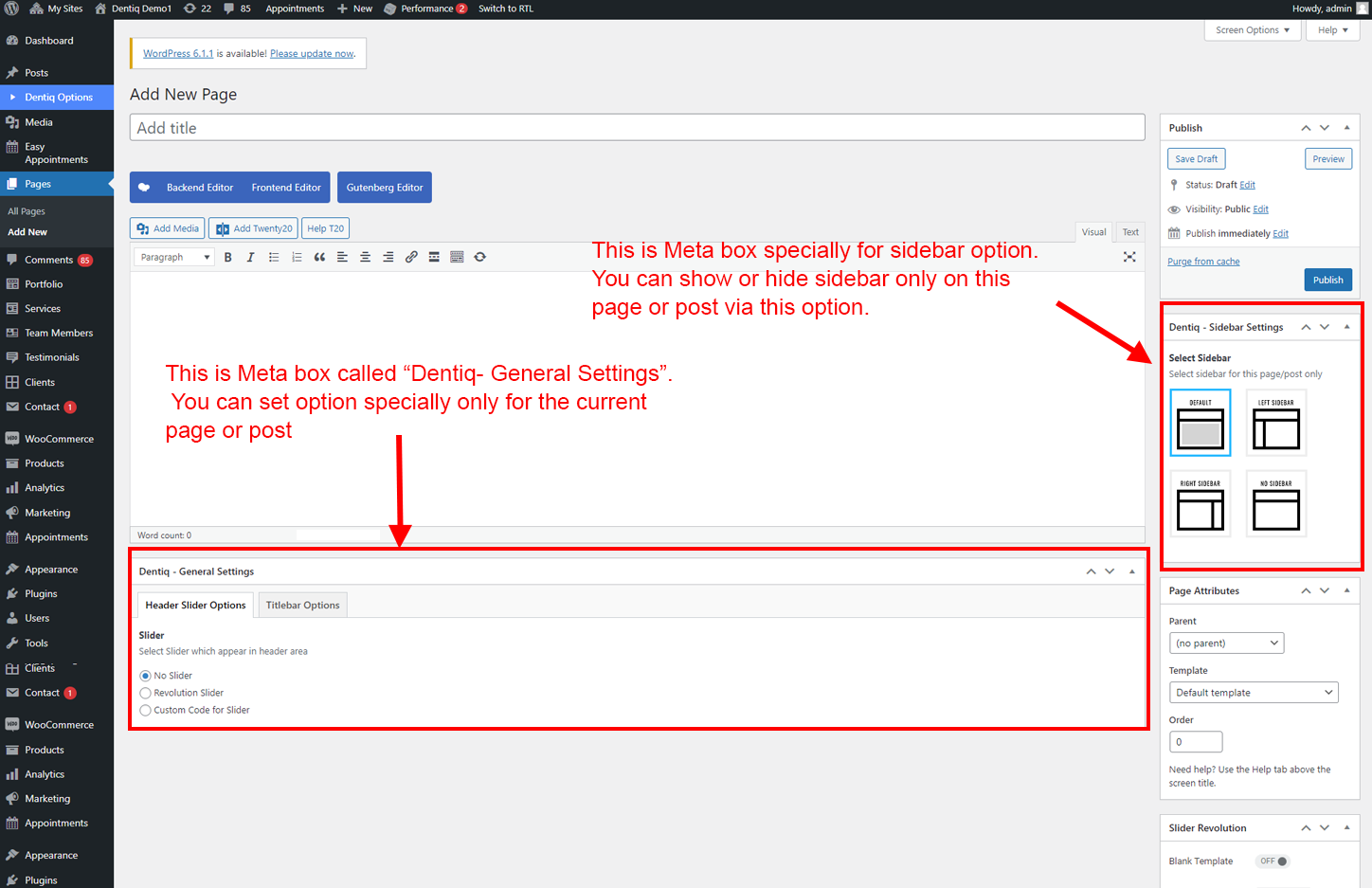
Task: Open the Template dropdown
Action: click(1253, 693)
